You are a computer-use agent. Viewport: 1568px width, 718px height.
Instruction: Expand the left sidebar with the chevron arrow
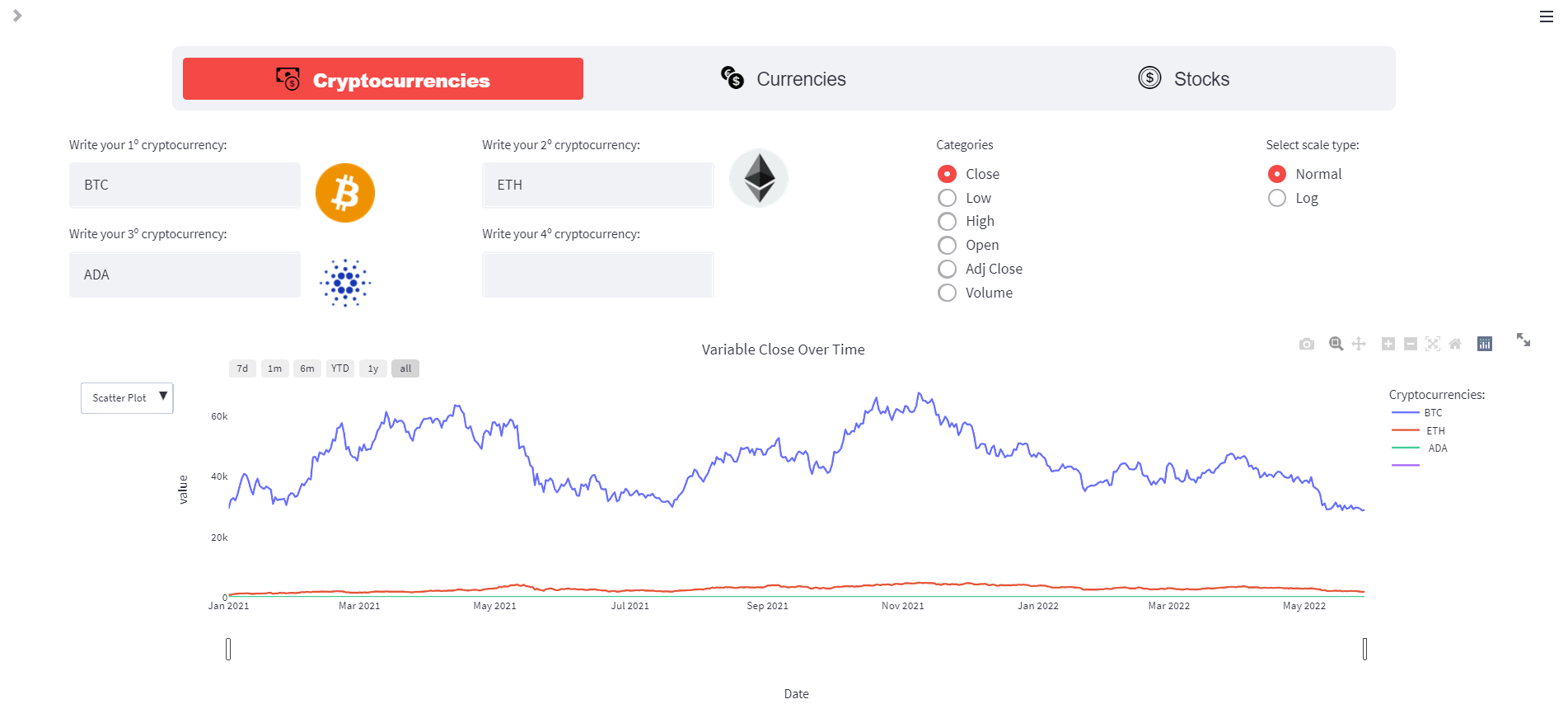click(x=18, y=15)
